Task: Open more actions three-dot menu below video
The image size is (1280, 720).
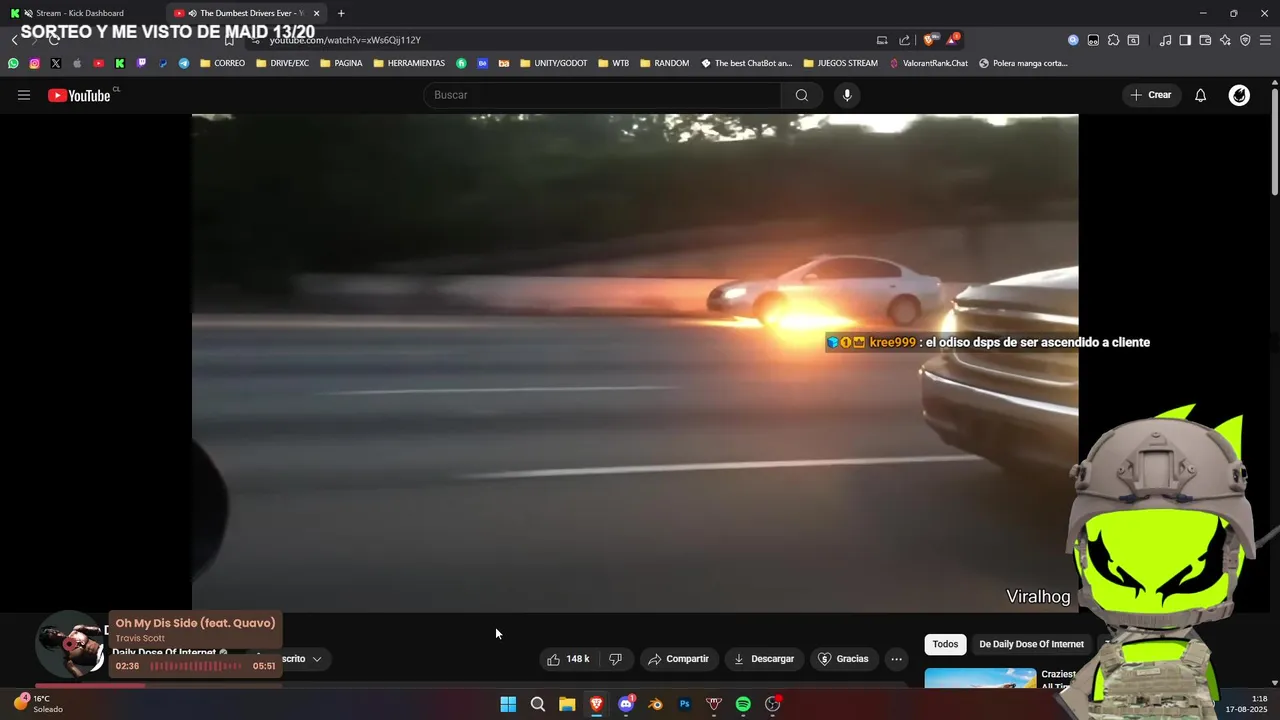Action: click(x=896, y=659)
